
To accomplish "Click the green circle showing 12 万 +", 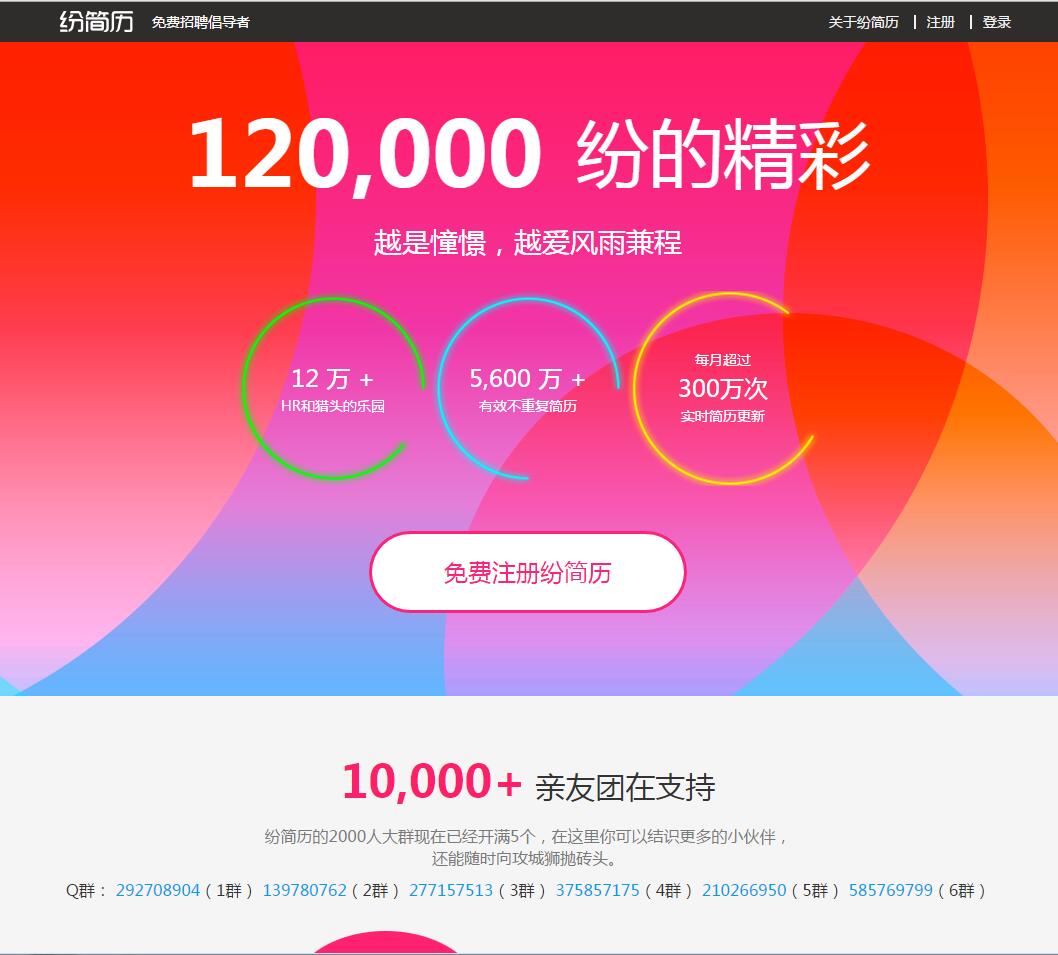I will tap(333, 388).
